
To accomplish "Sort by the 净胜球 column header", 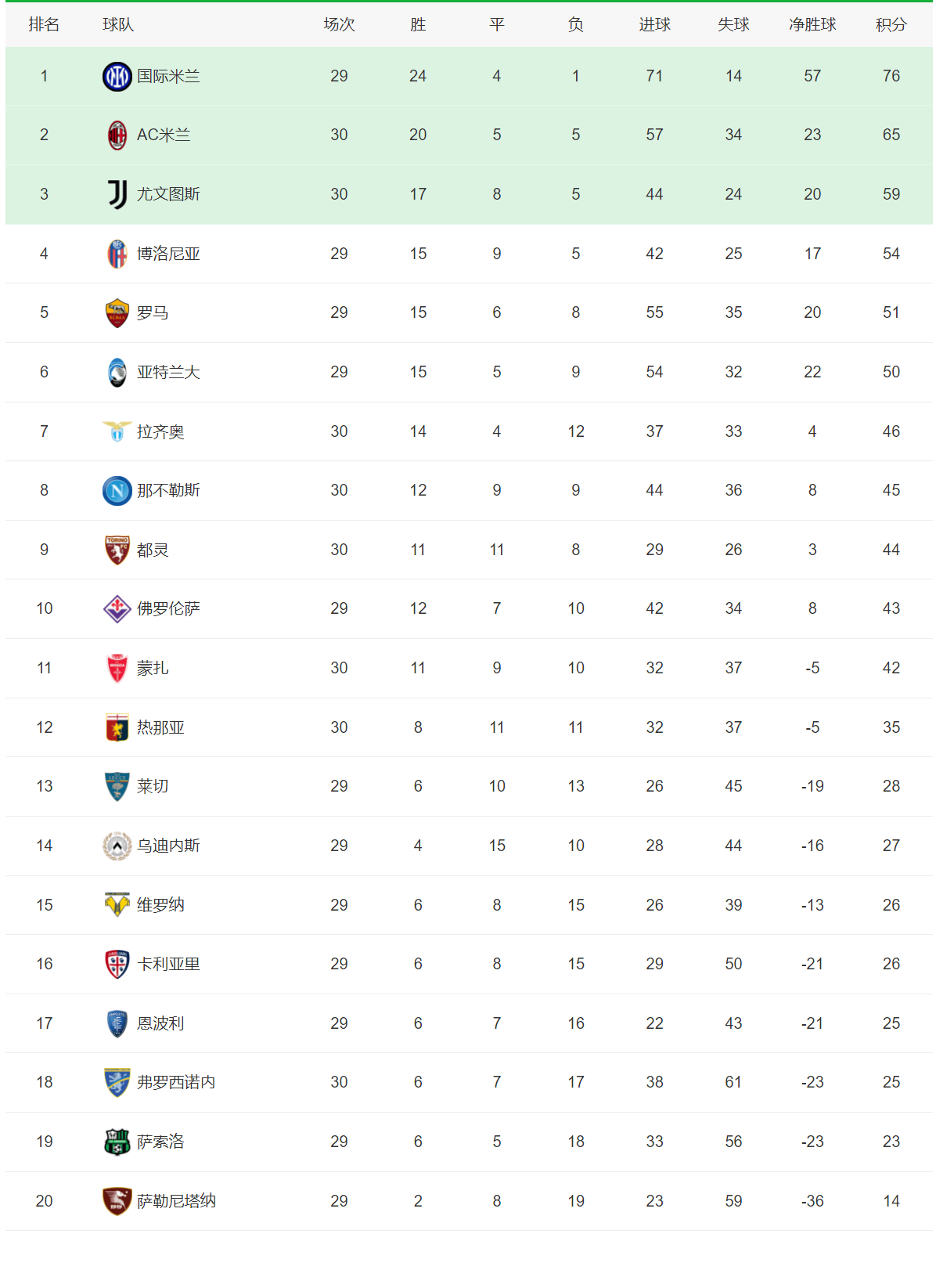I will (x=812, y=25).
